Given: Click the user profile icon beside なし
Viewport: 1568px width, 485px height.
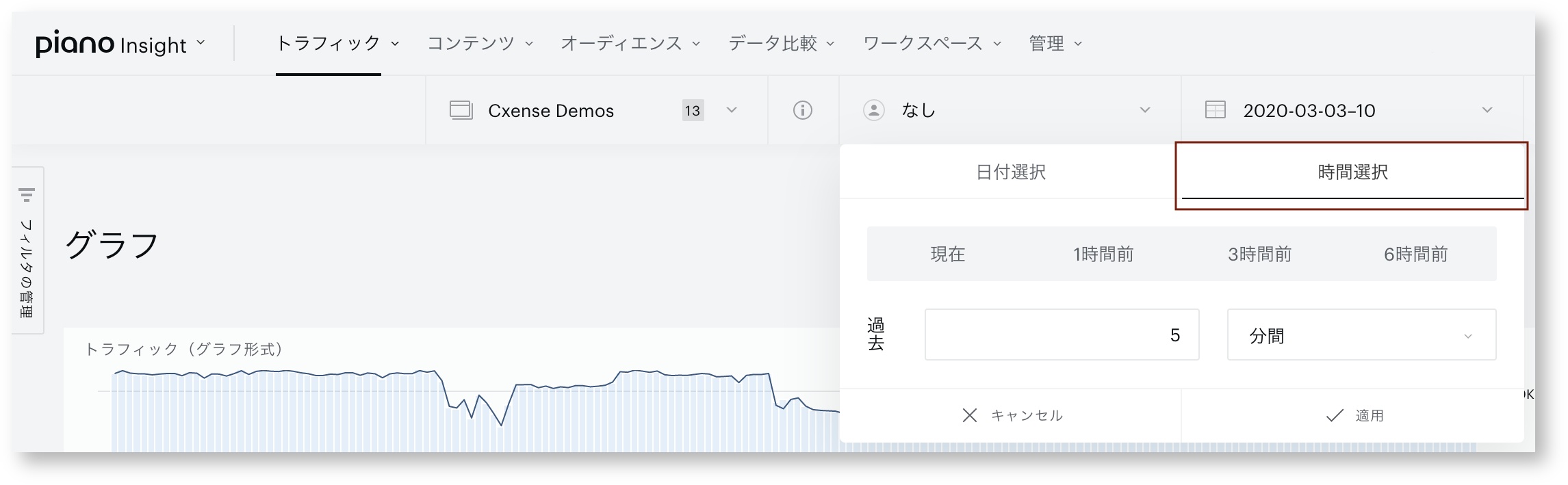Looking at the screenshot, I should (873, 110).
